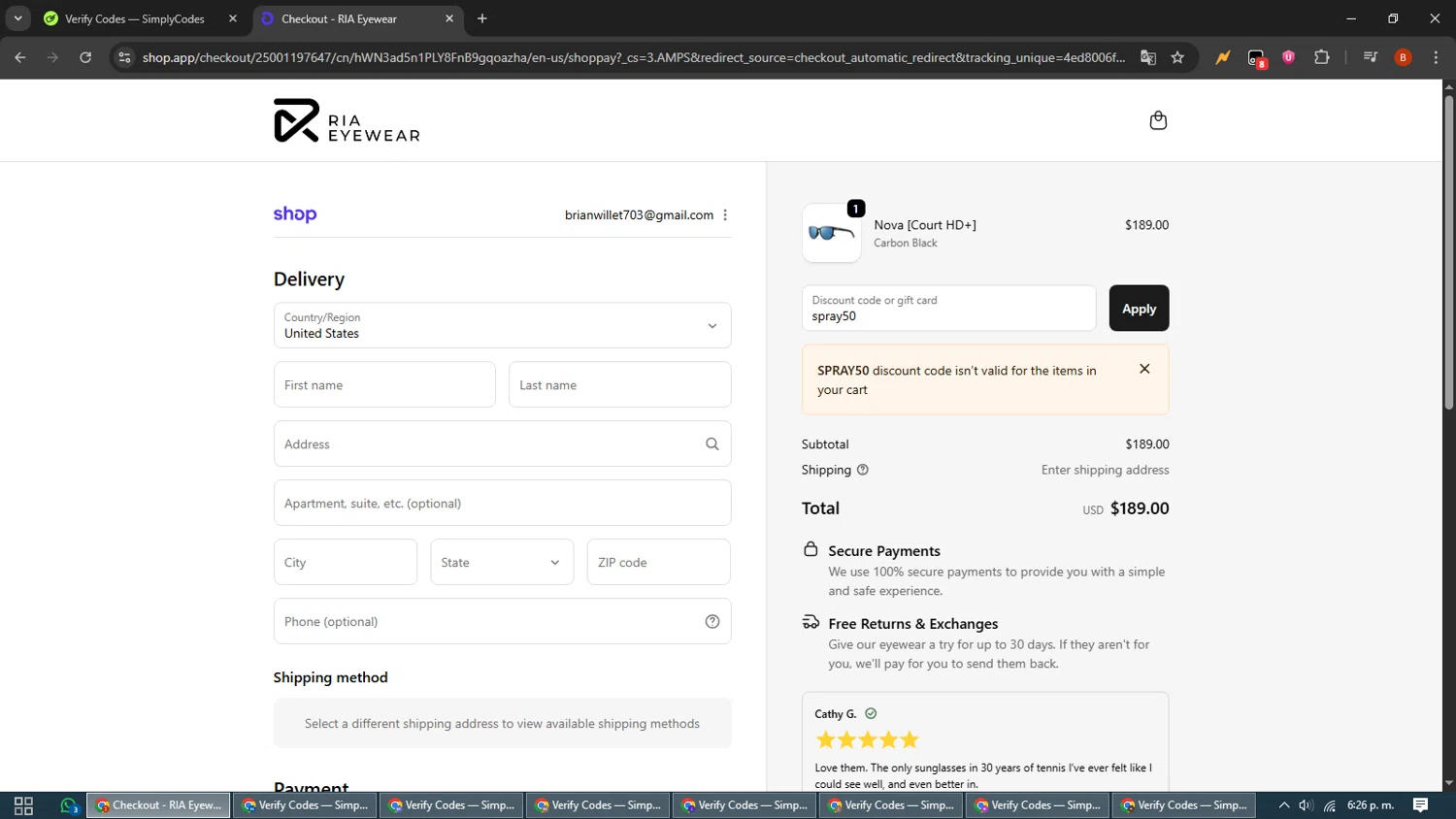Screen dimensions: 1456x819
Task: Click the Free Returns & Exchanges heading
Action: [912, 624]
